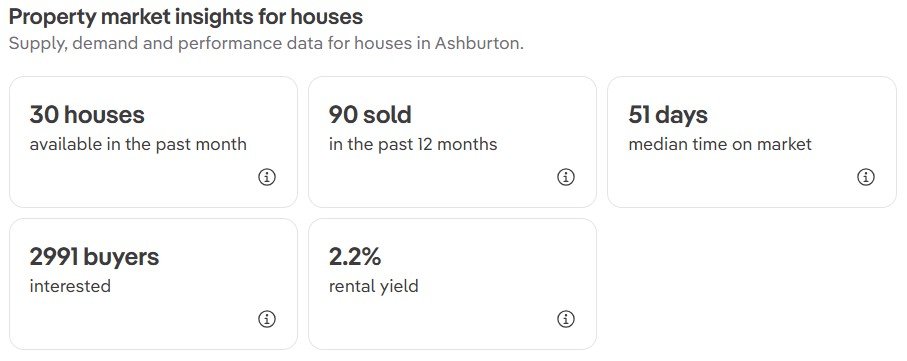Image resolution: width=907 pixels, height=361 pixels.
Task: Click info icon for 90 sold card
Action: 566,177
